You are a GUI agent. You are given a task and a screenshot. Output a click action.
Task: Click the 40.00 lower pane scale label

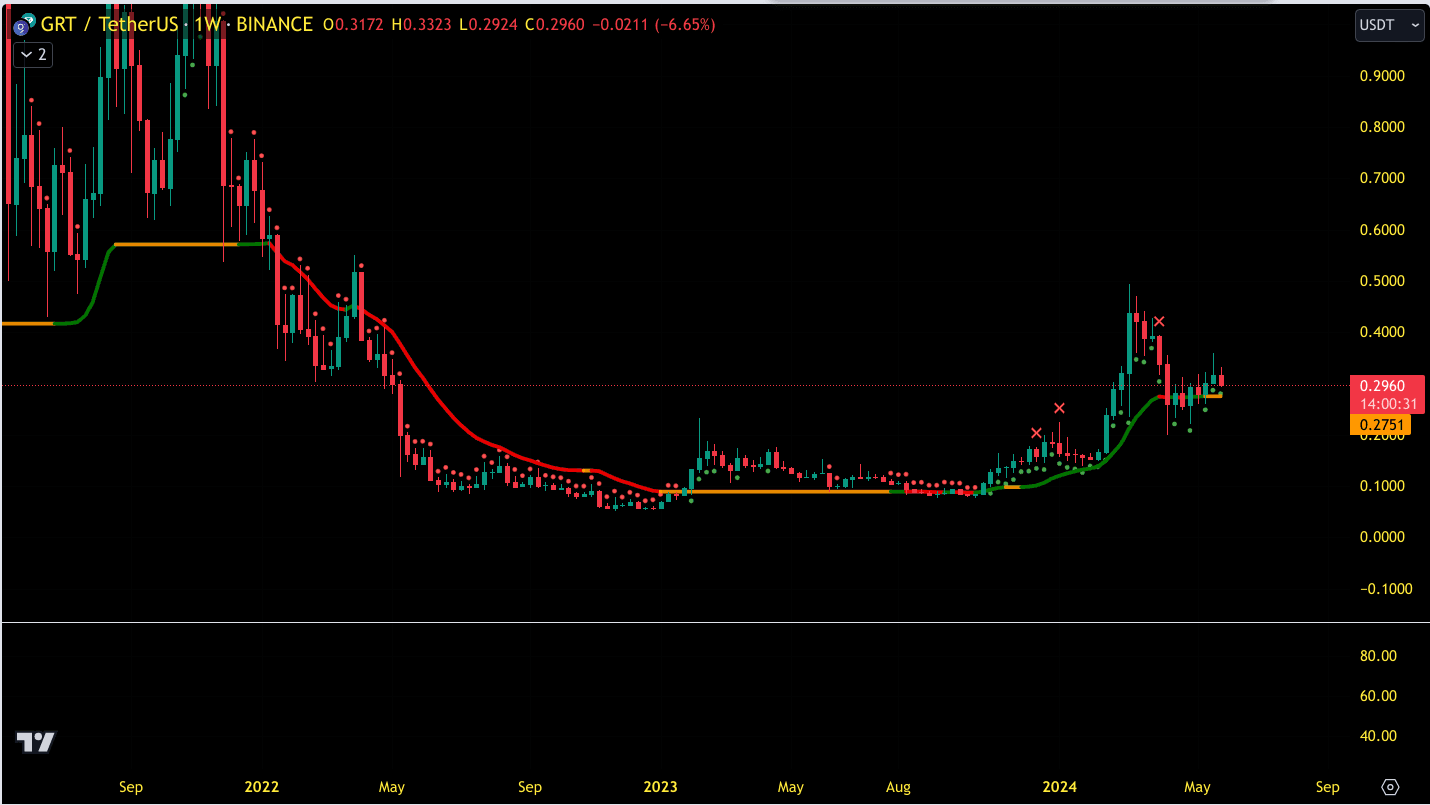click(x=1379, y=736)
